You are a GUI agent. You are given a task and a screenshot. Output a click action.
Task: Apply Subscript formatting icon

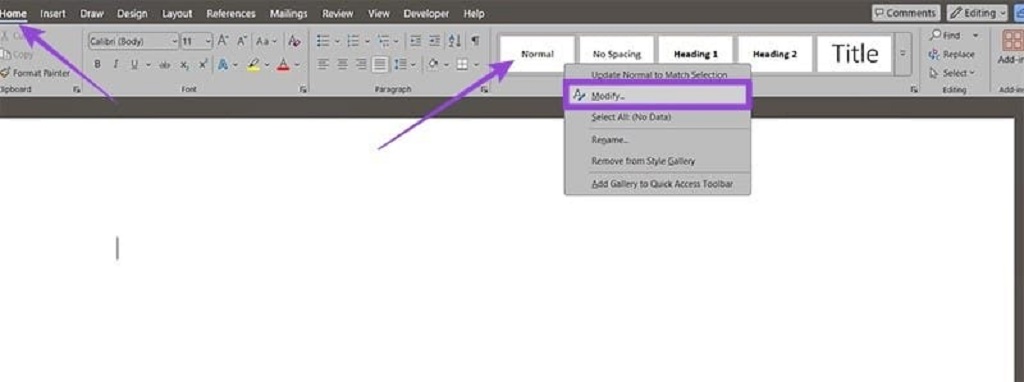click(x=184, y=65)
